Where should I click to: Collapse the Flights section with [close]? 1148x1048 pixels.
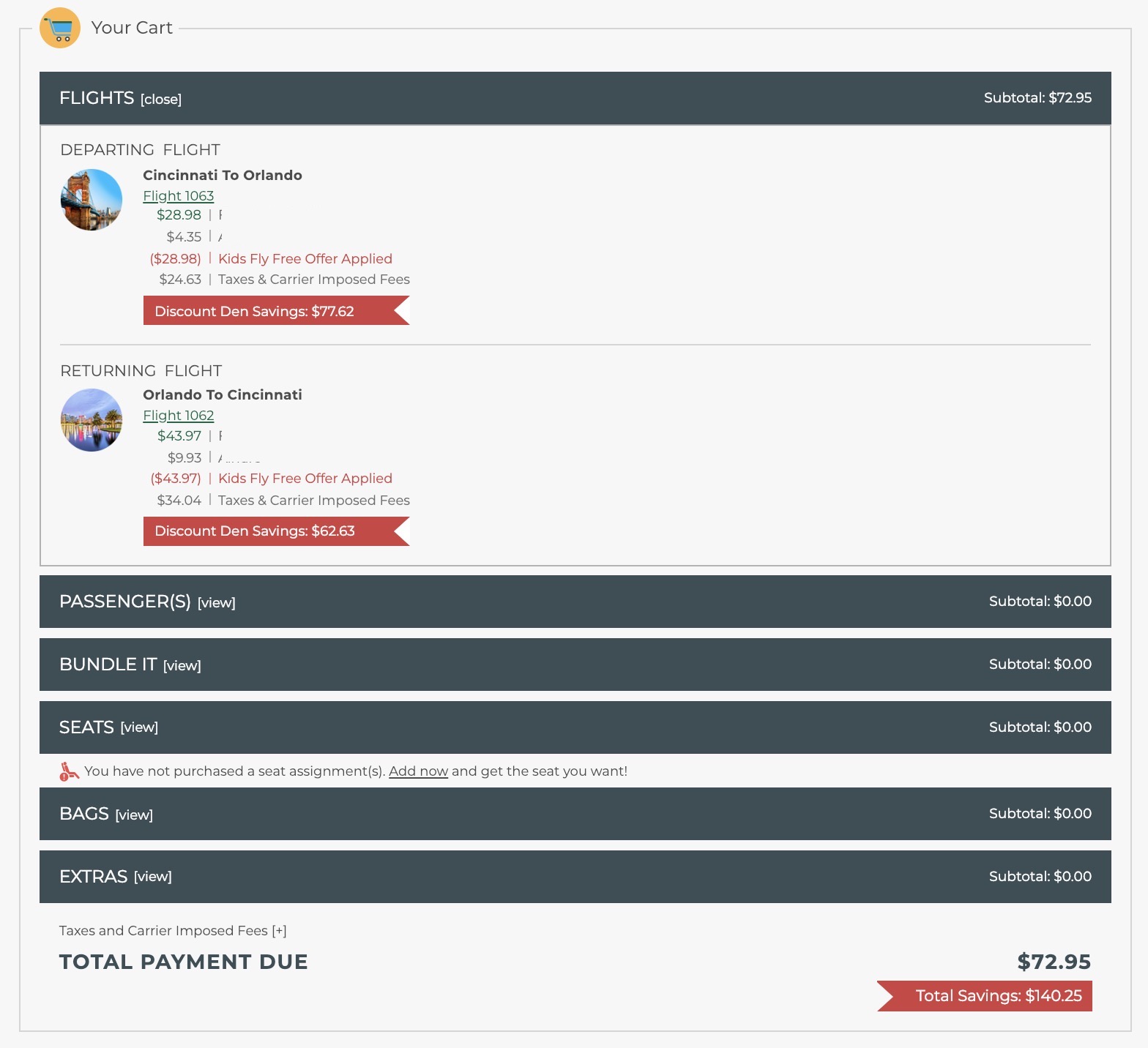[x=161, y=100]
